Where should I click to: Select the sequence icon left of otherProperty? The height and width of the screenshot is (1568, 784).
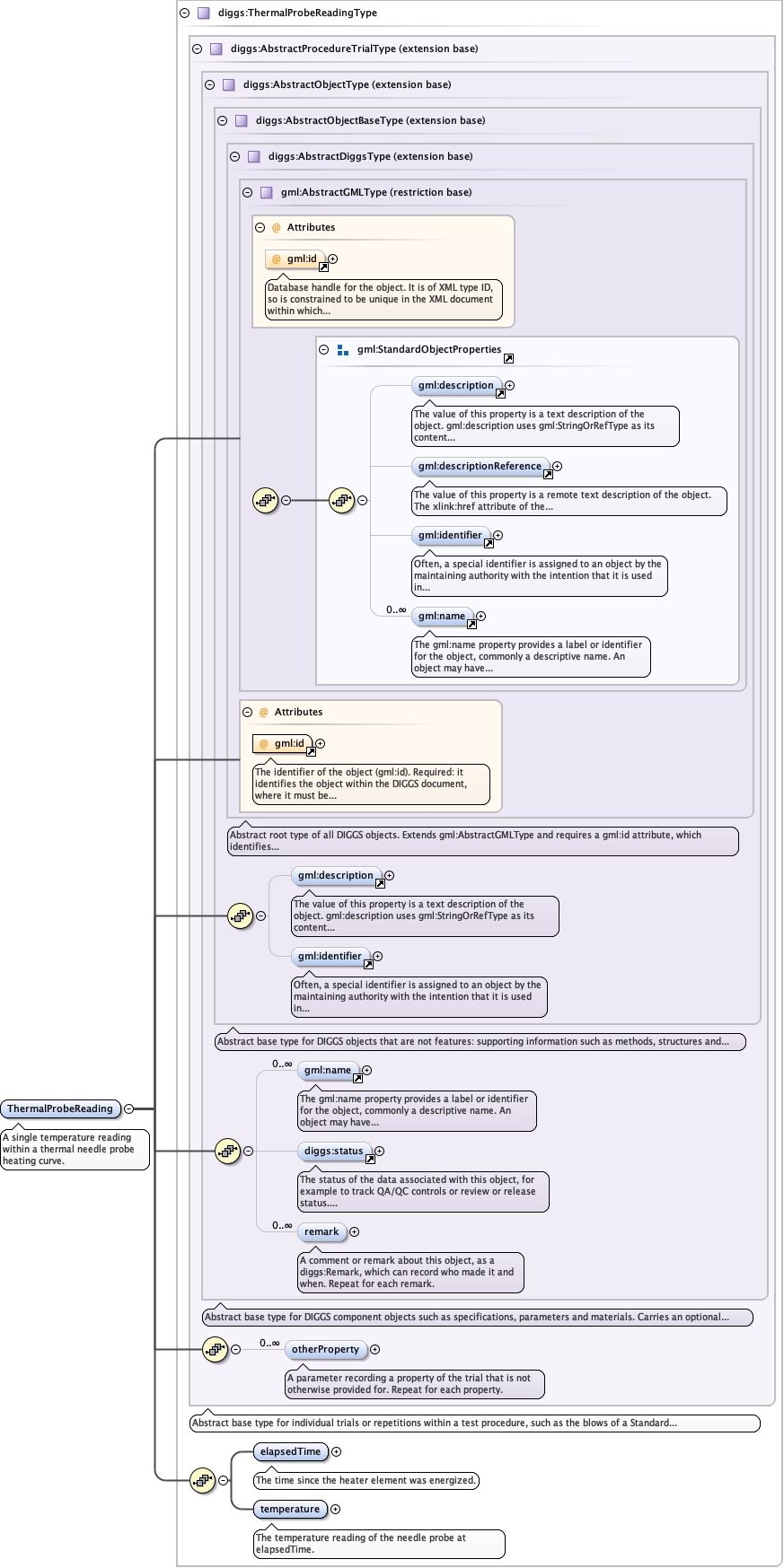coord(216,1349)
